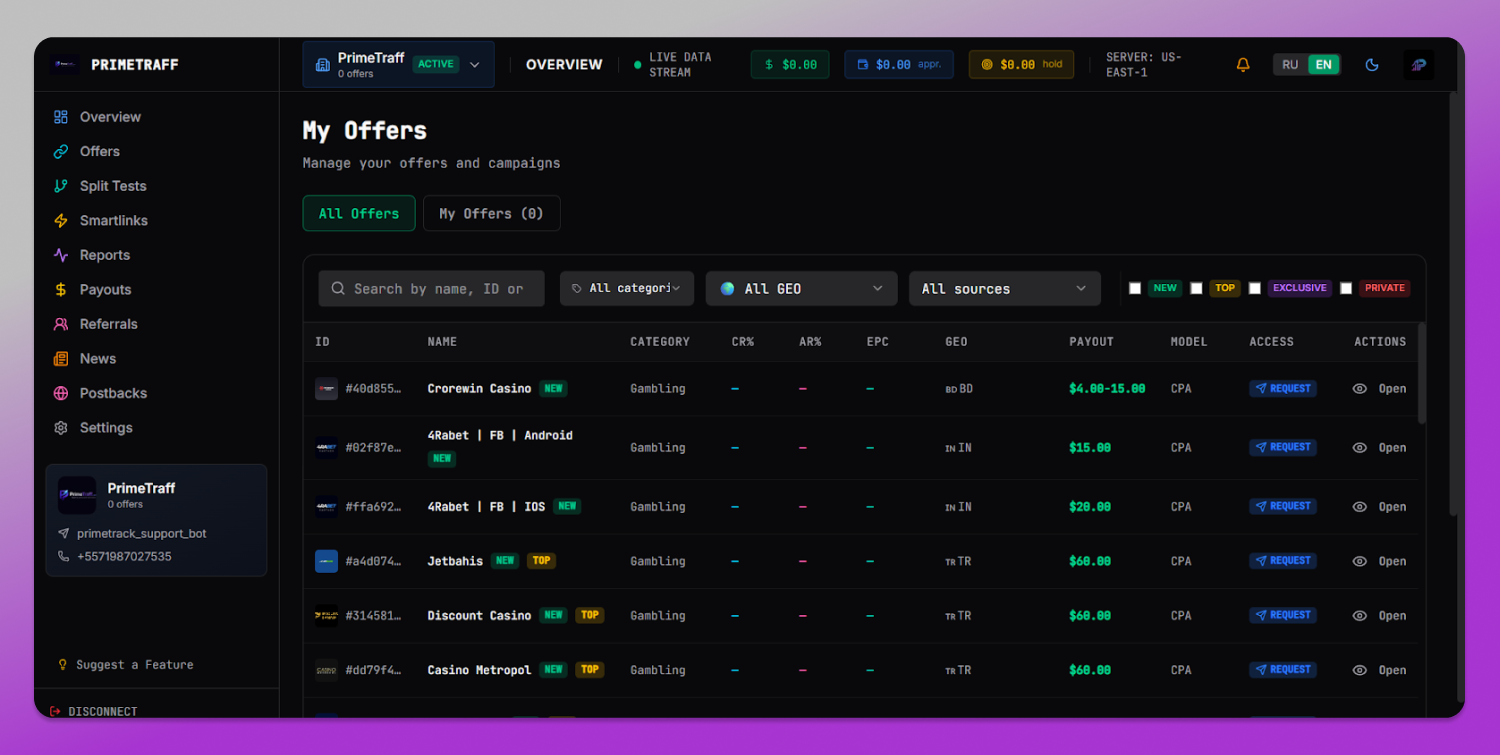Open the Referrals people icon
The height and width of the screenshot is (755, 1500).
(61, 324)
